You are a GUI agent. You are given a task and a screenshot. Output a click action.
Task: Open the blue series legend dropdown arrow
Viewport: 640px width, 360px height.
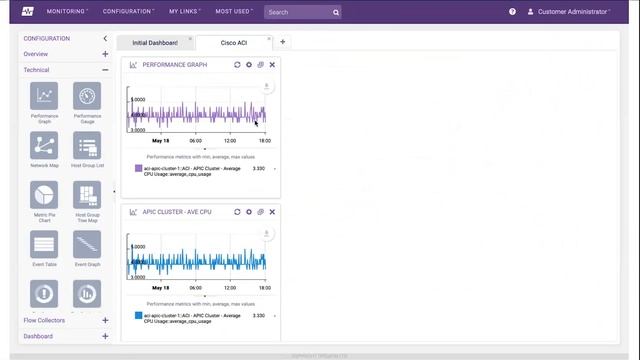(275, 316)
